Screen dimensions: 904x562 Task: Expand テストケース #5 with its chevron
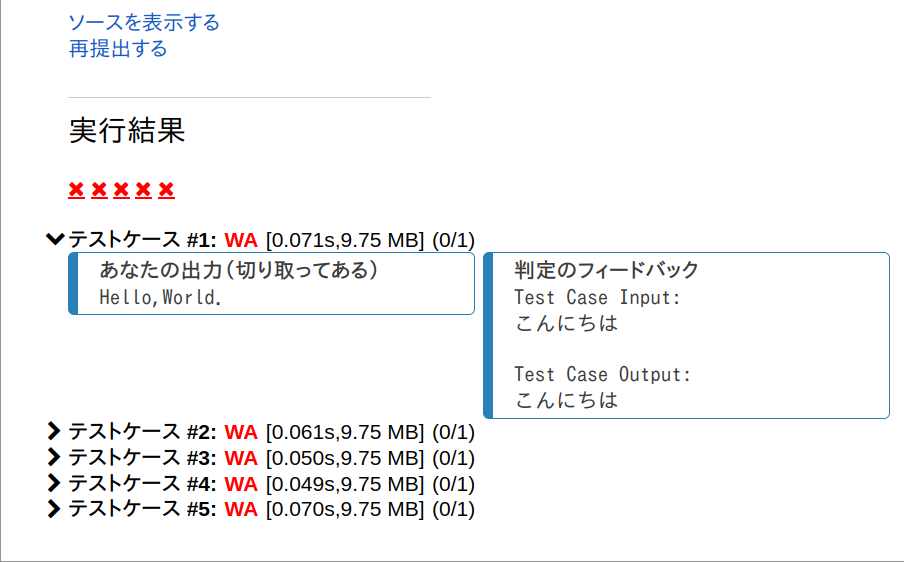[x=56, y=509]
